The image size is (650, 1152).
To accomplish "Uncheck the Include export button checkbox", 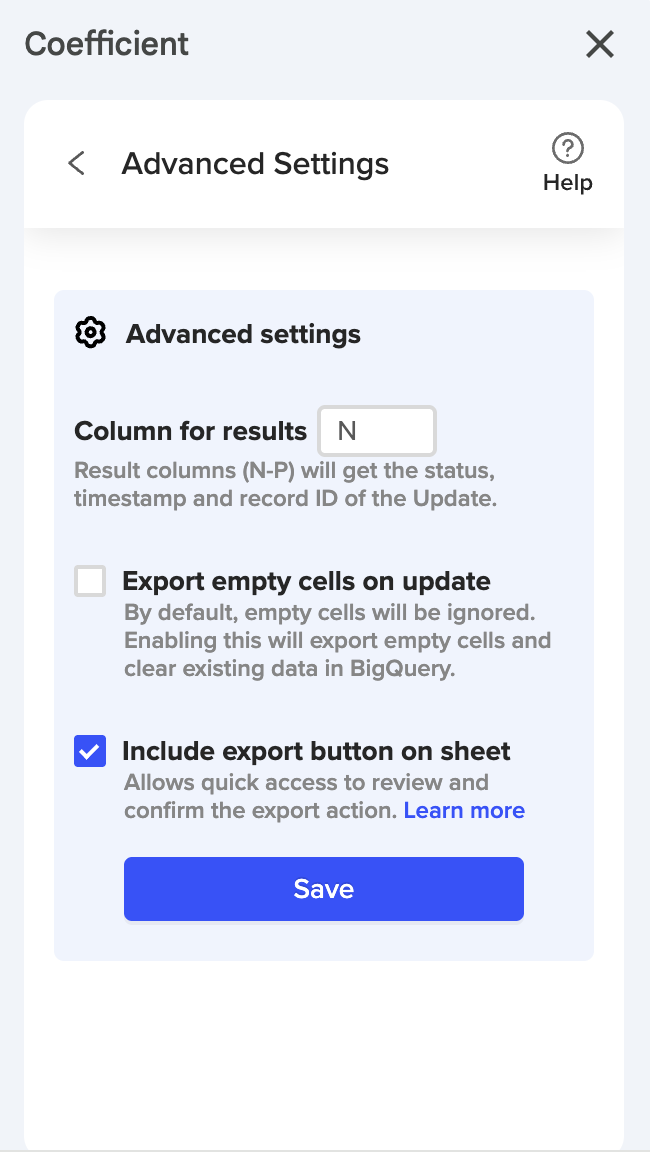I will pyautogui.click(x=90, y=751).
